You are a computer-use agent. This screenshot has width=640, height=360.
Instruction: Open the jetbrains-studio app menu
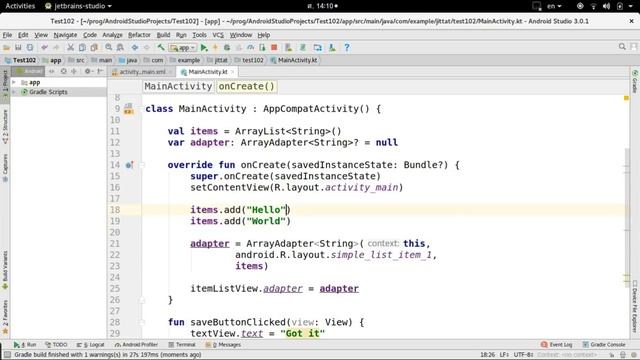[78, 6]
